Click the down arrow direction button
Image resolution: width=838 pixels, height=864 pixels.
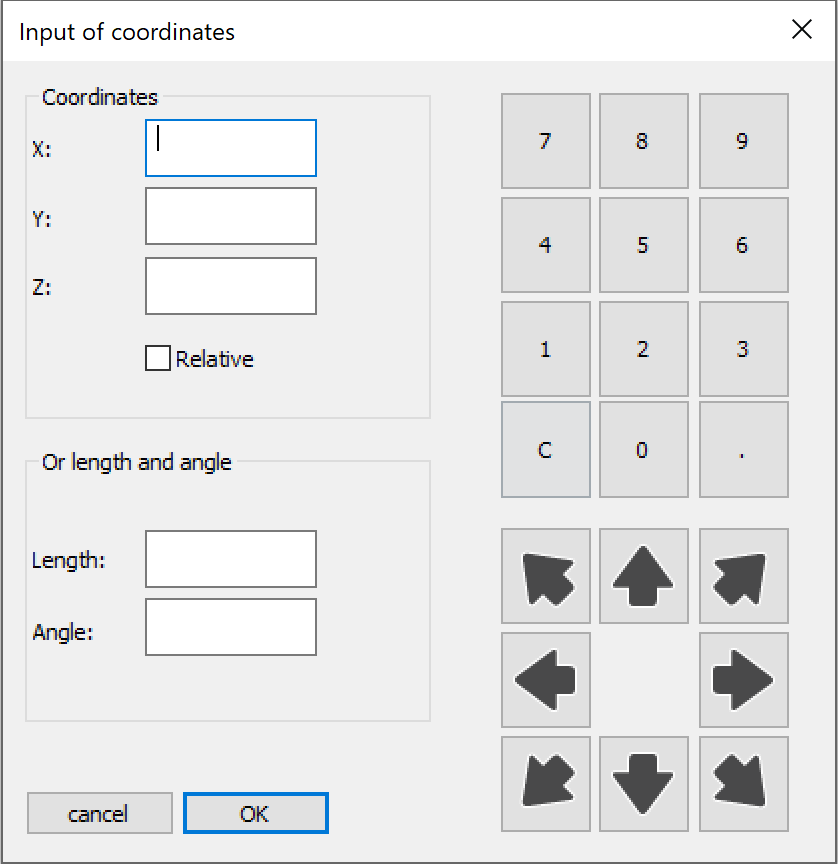tap(643, 784)
